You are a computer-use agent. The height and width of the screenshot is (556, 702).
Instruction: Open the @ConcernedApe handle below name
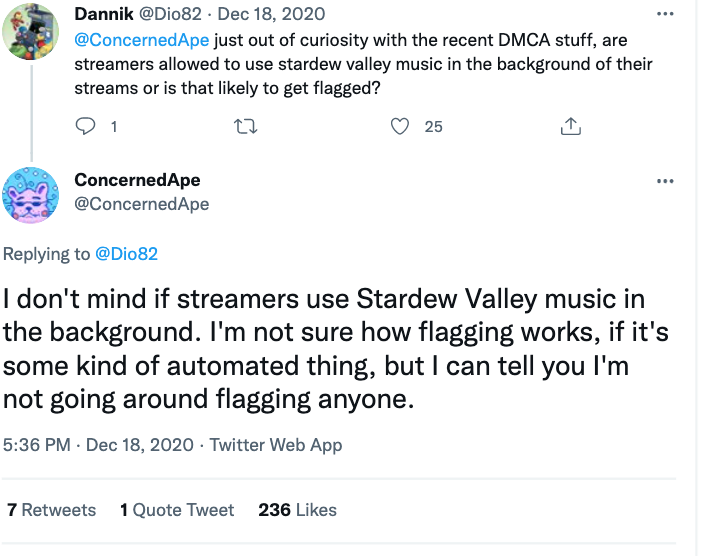click(141, 203)
